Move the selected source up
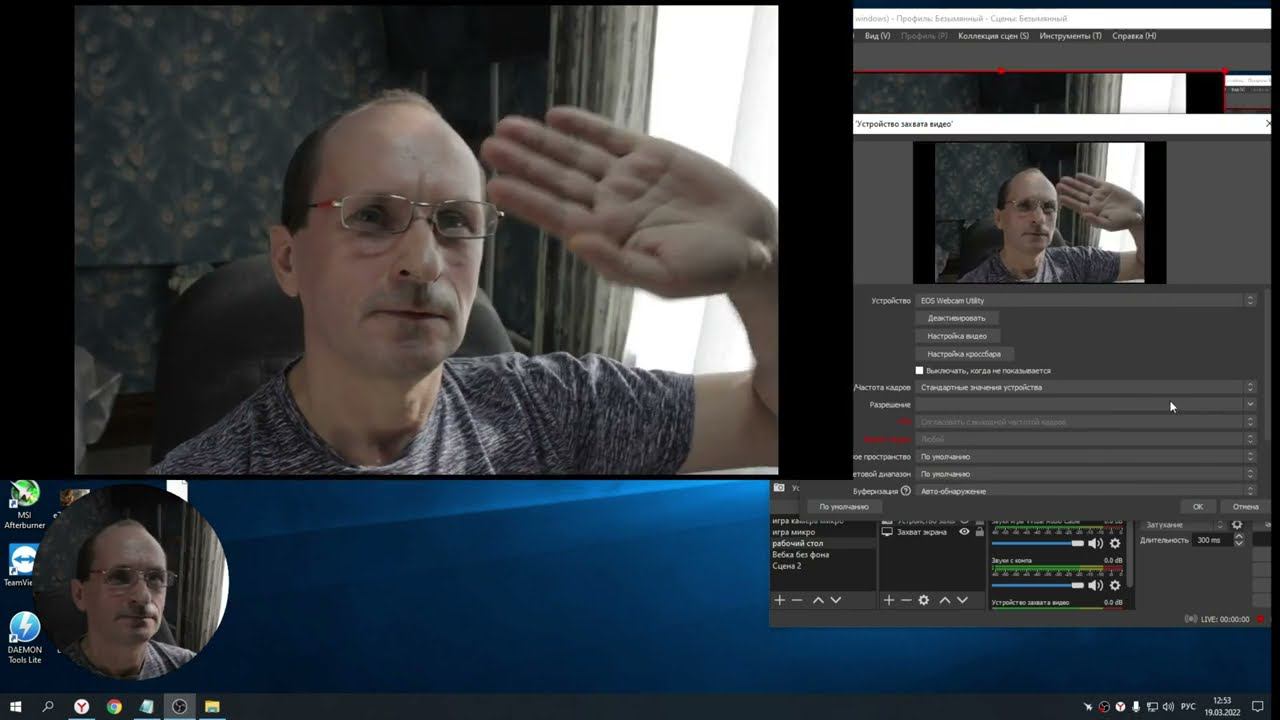 pyautogui.click(x=944, y=600)
